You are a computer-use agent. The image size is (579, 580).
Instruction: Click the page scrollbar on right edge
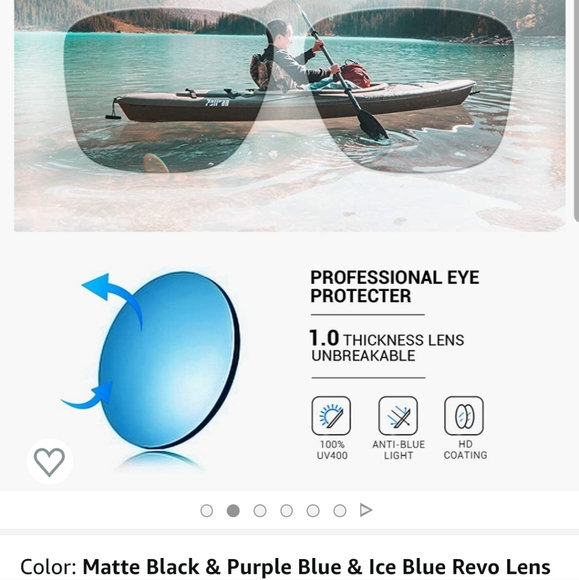[576, 111]
